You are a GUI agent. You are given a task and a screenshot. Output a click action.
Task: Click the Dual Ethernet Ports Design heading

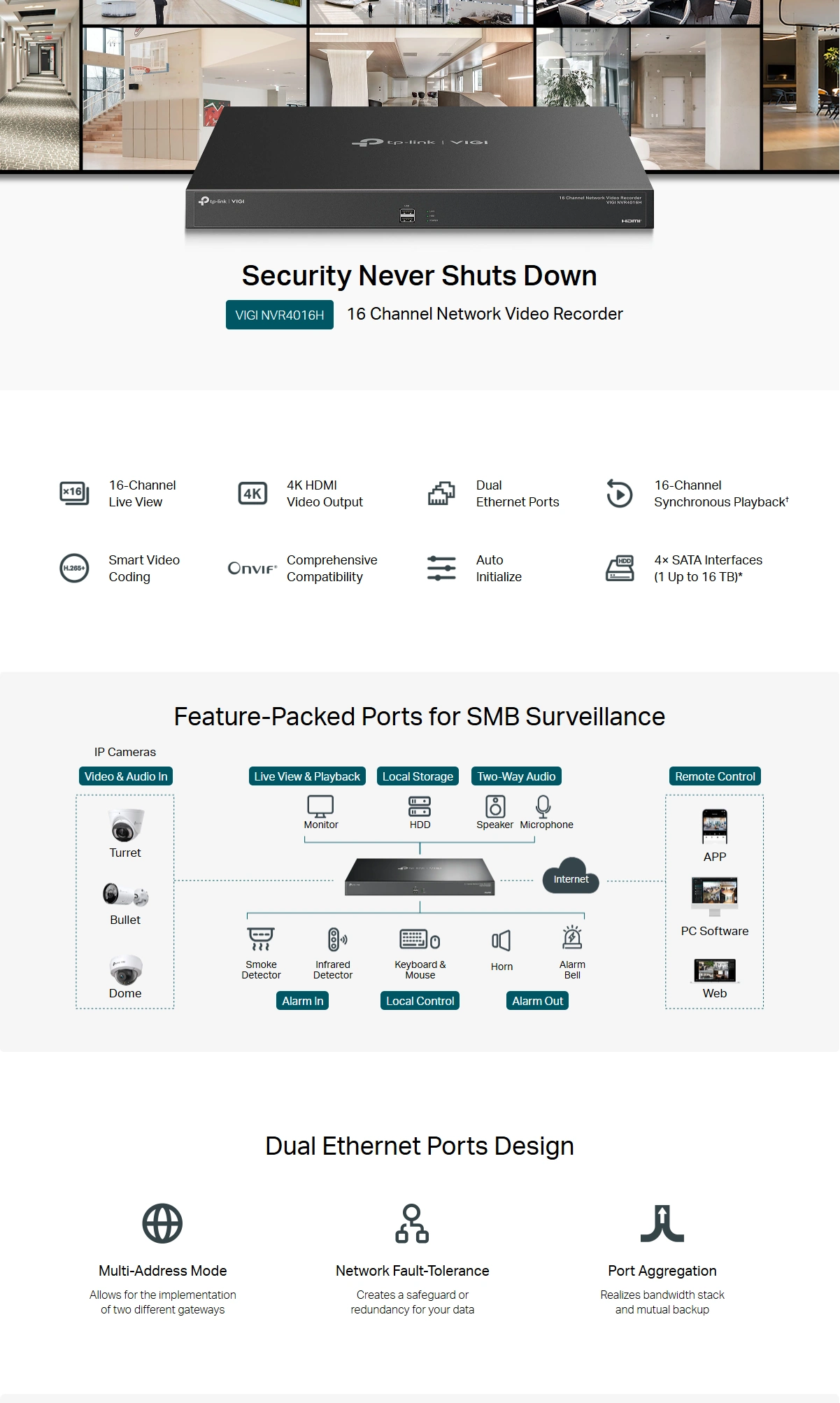(x=419, y=1146)
